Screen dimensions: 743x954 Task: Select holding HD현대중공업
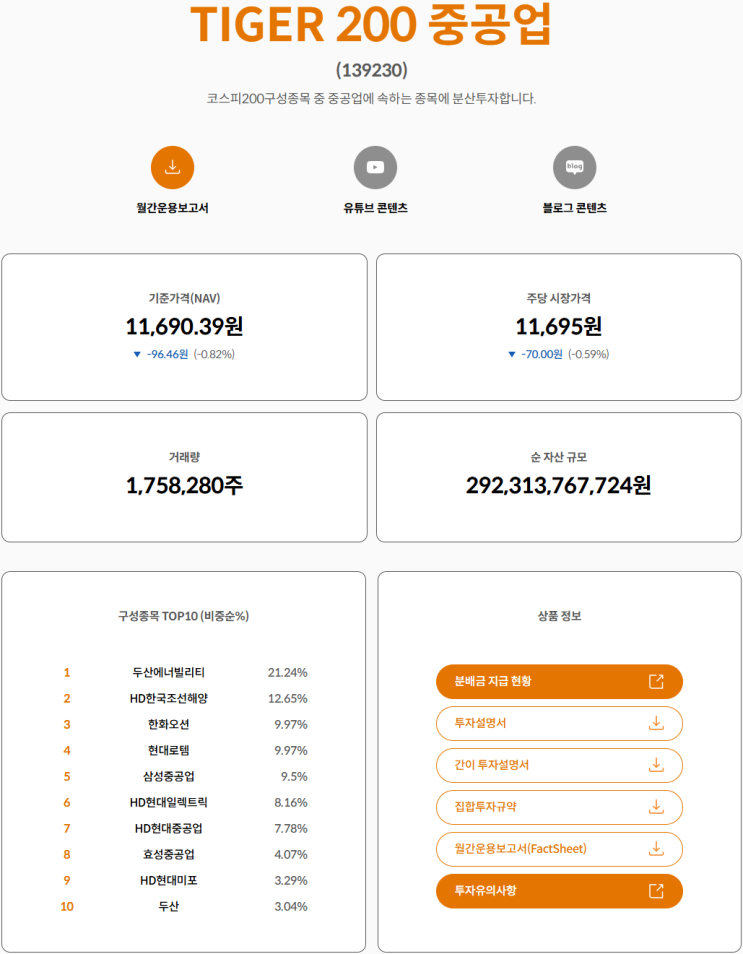coord(169,829)
